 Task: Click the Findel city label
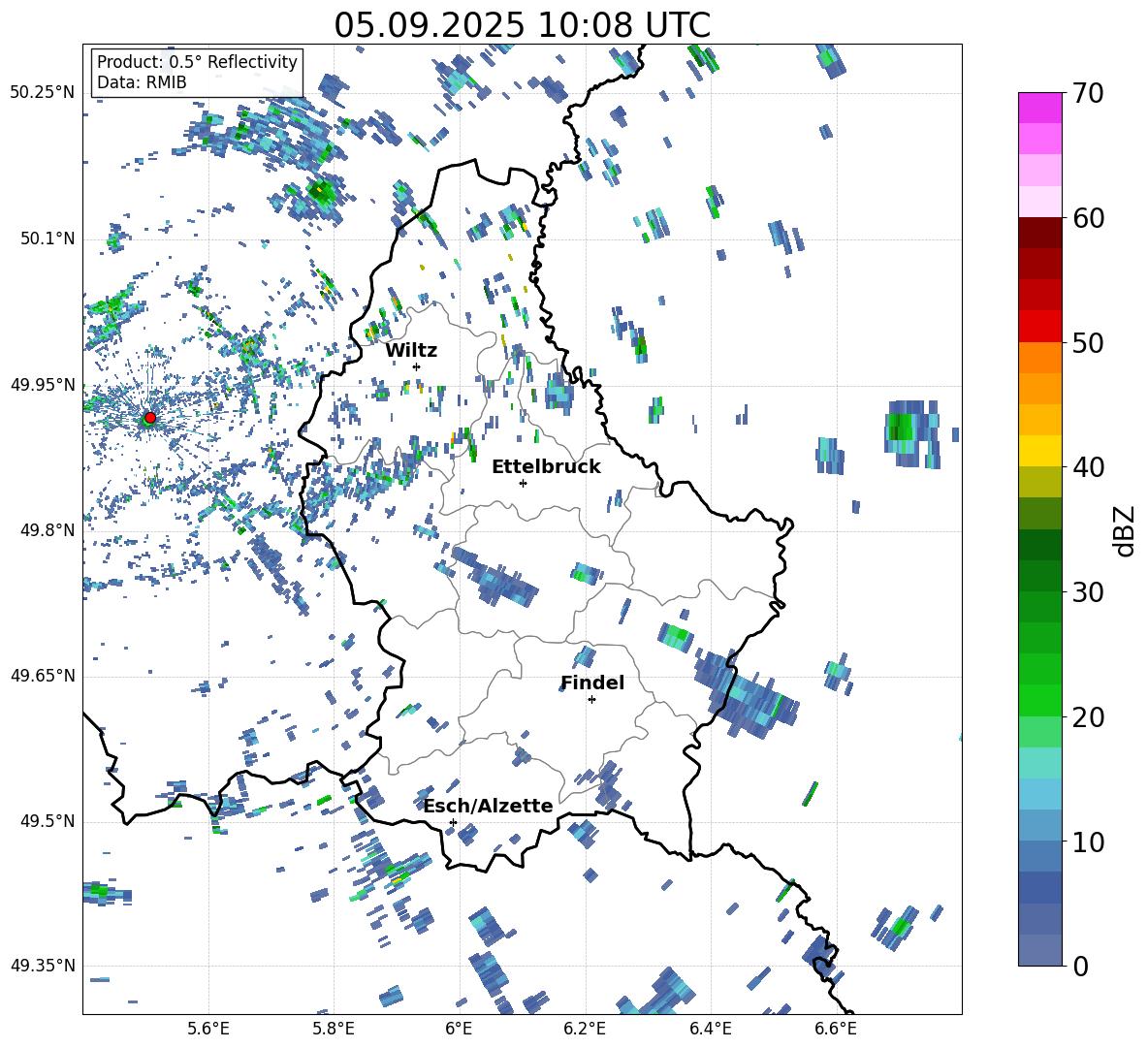(592, 683)
